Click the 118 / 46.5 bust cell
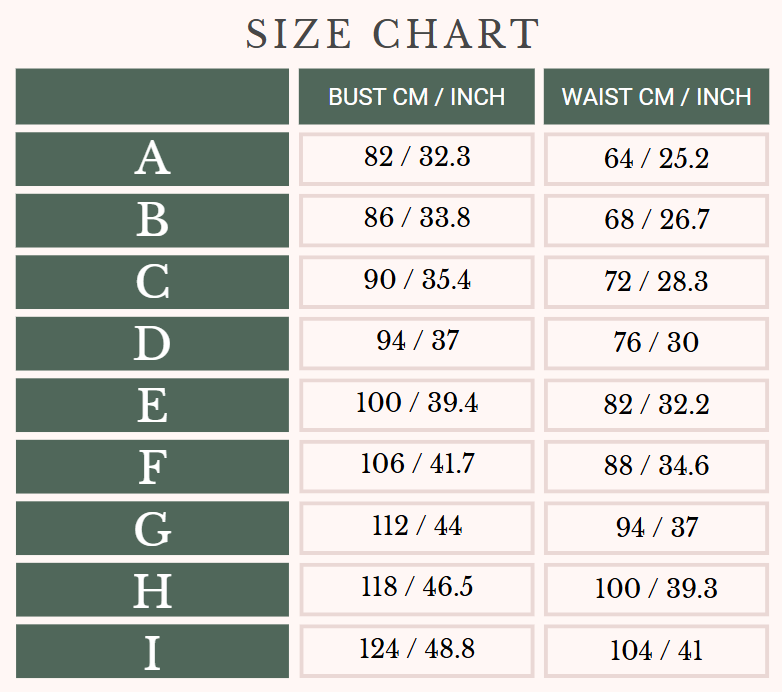 pos(416,588)
